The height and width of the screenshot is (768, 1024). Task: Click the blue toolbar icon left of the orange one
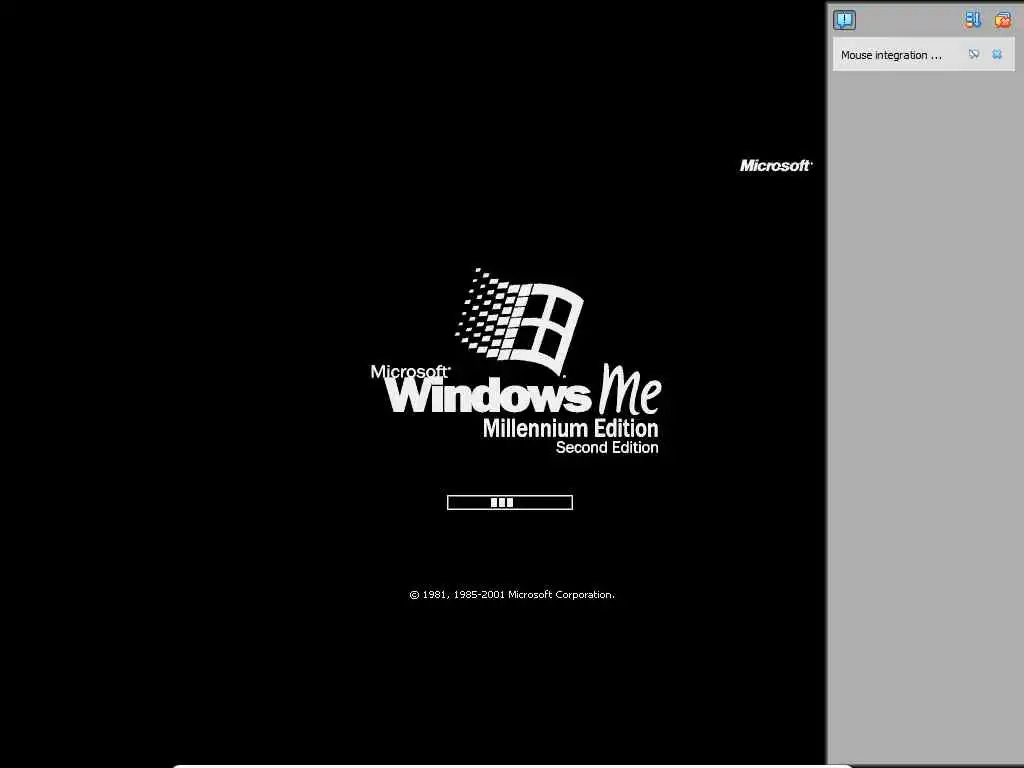pos(972,20)
